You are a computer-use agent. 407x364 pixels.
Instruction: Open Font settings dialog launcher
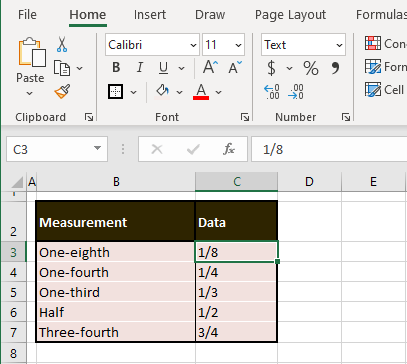tap(245, 117)
